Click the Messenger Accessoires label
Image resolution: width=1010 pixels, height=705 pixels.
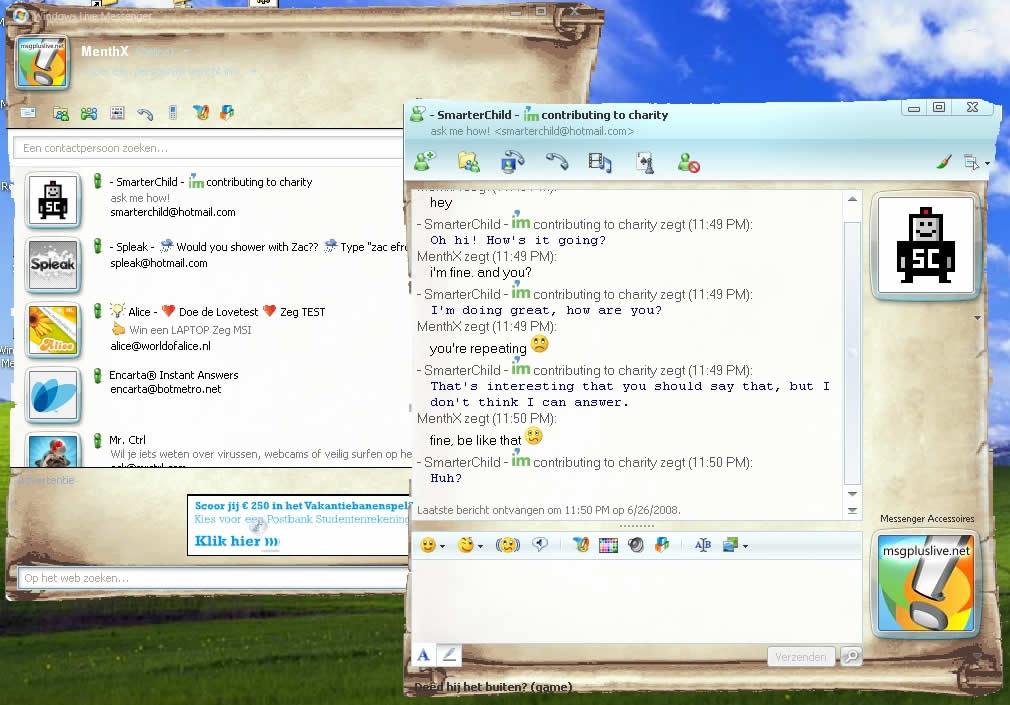927,519
